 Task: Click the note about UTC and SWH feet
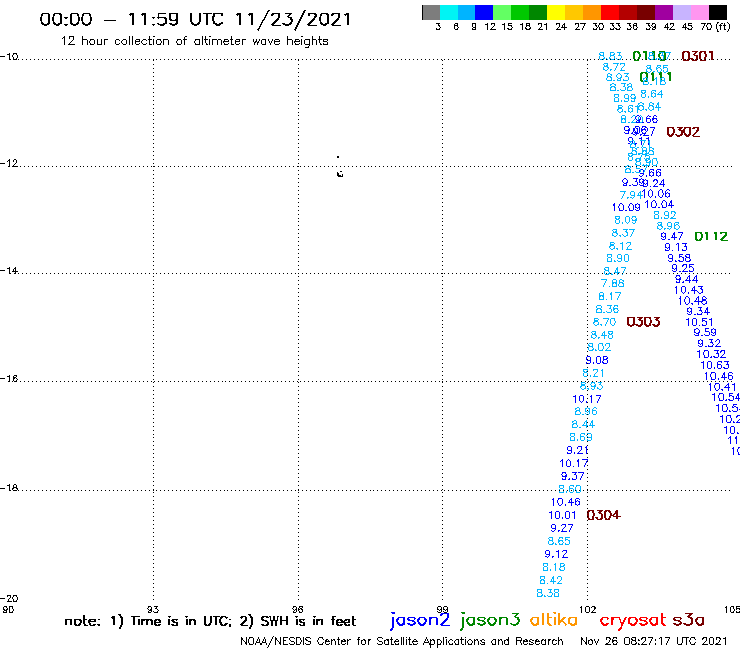pos(210,621)
